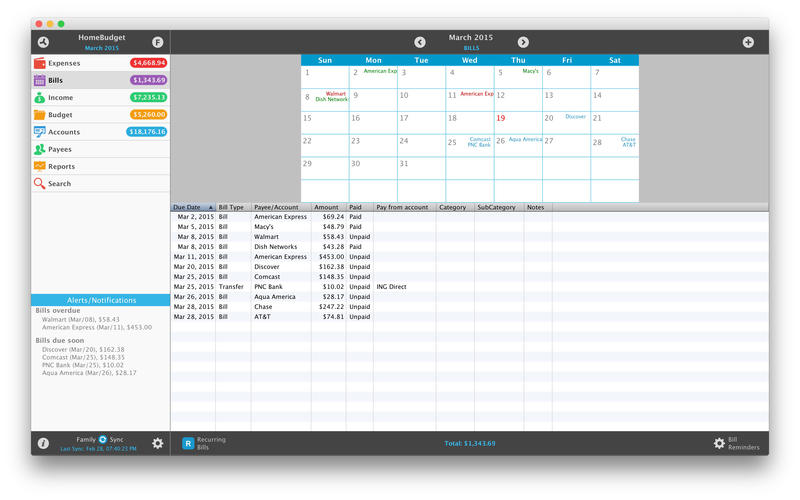Viewport: 800px width, 500px height.
Task: Advance to next month with right arrow
Action: [x=522, y=42]
